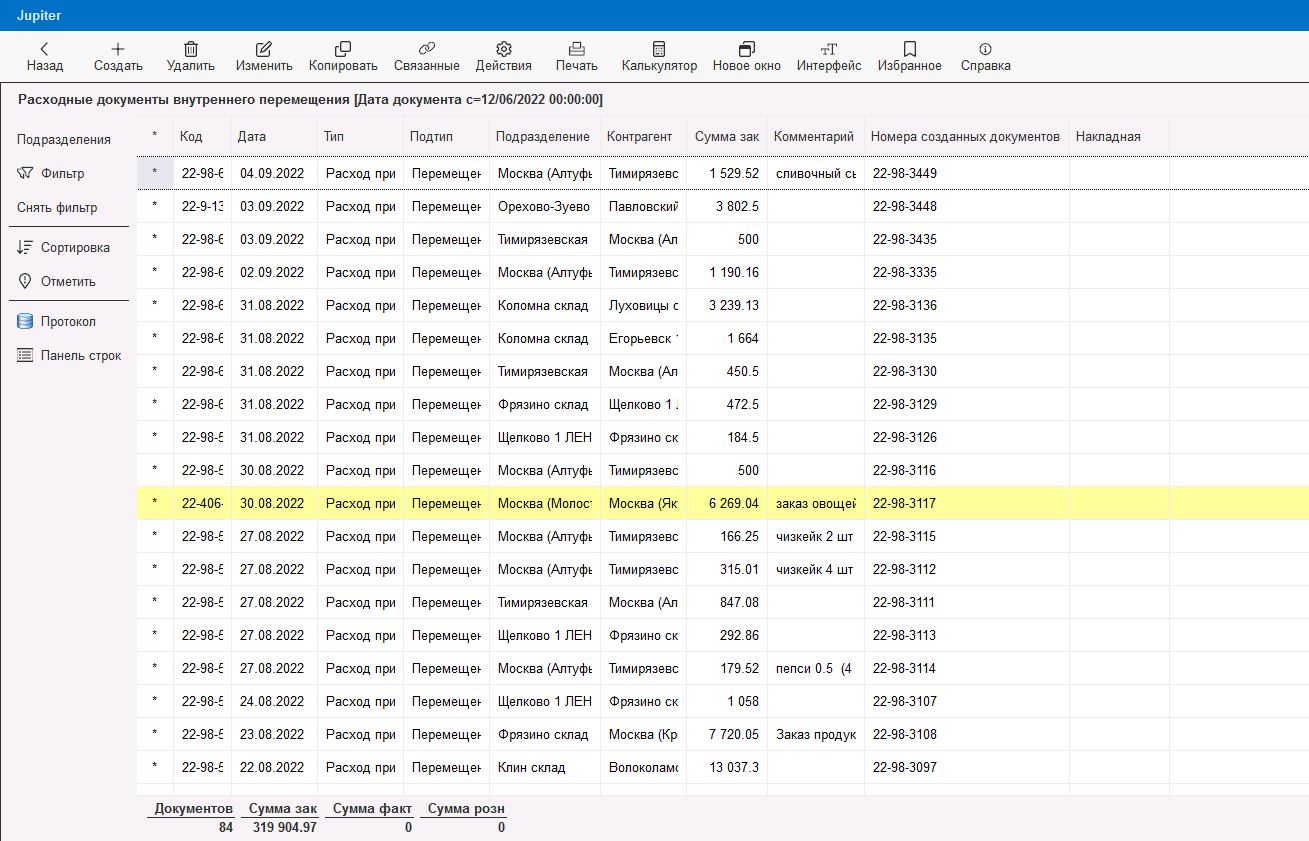Select document number 22-98-3097
The height and width of the screenshot is (841, 1309).
[967, 767]
